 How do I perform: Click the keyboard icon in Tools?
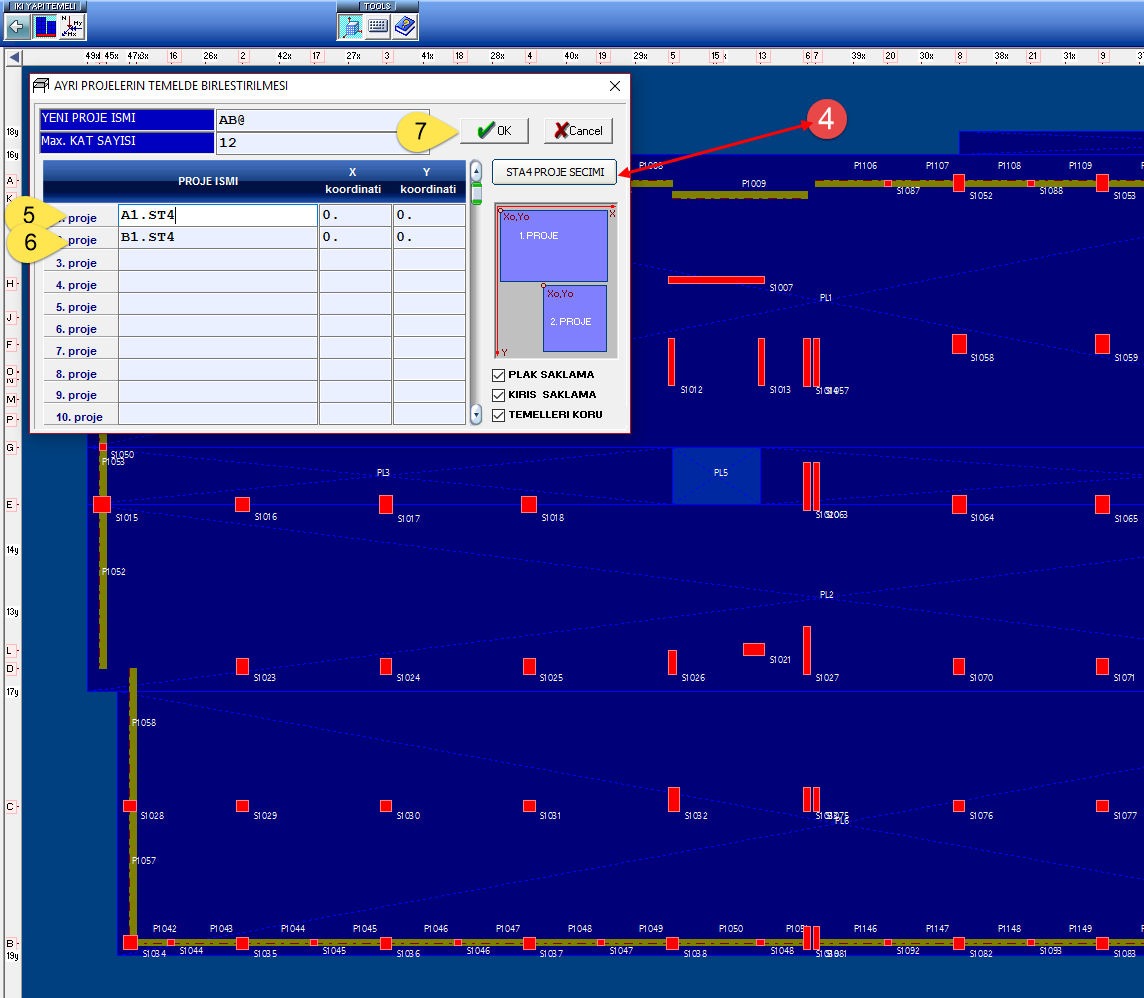pos(378,26)
